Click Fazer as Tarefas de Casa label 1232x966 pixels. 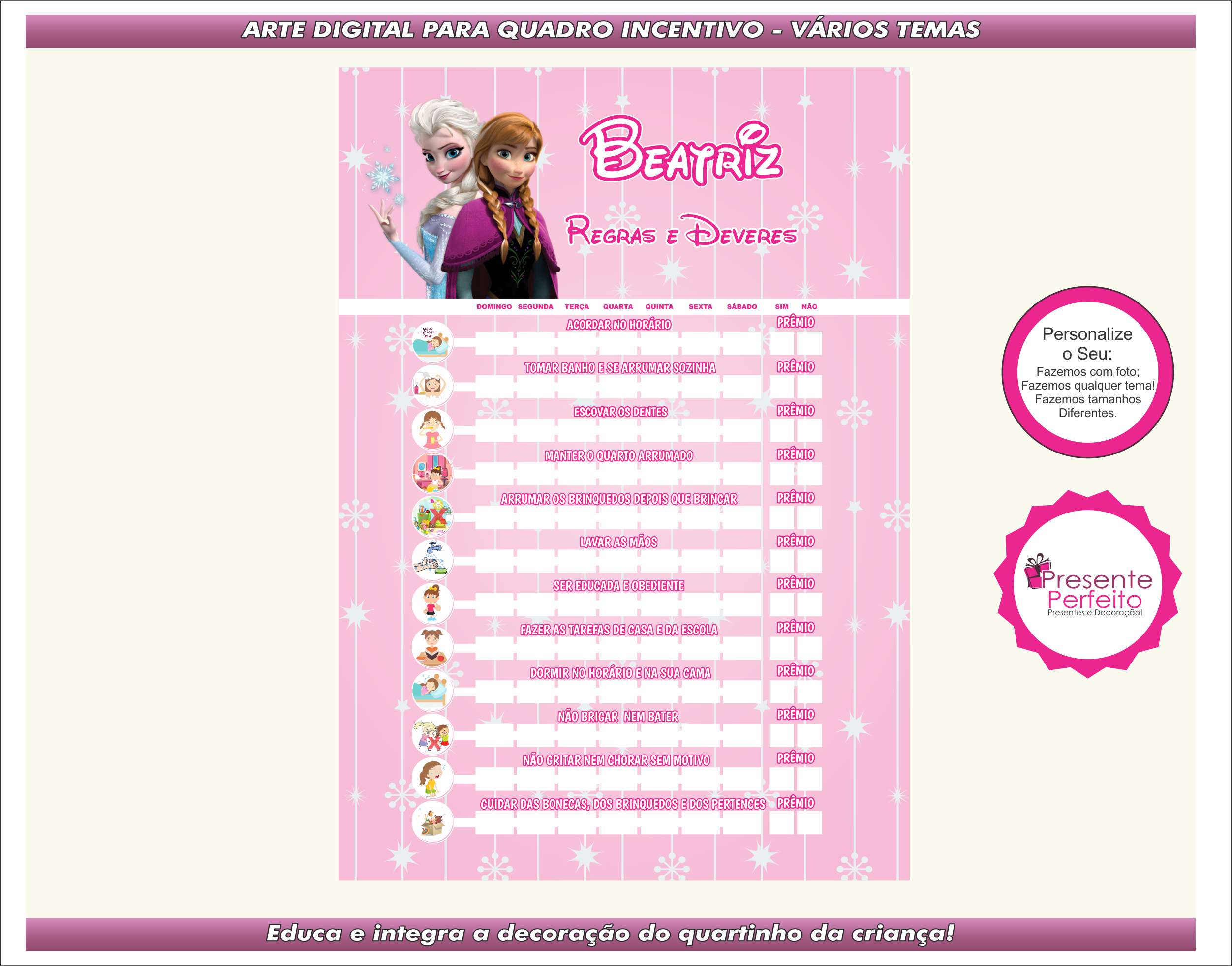pos(619,630)
